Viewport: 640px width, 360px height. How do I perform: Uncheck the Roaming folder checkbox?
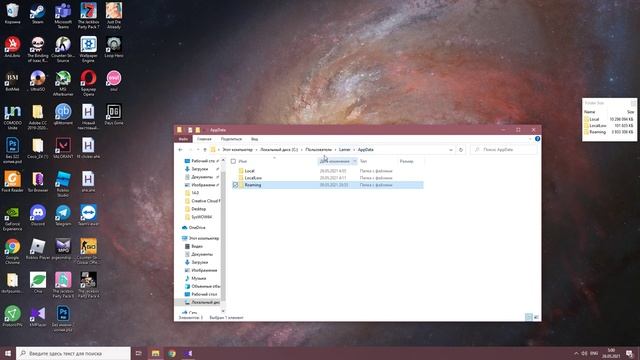[x=235, y=185]
